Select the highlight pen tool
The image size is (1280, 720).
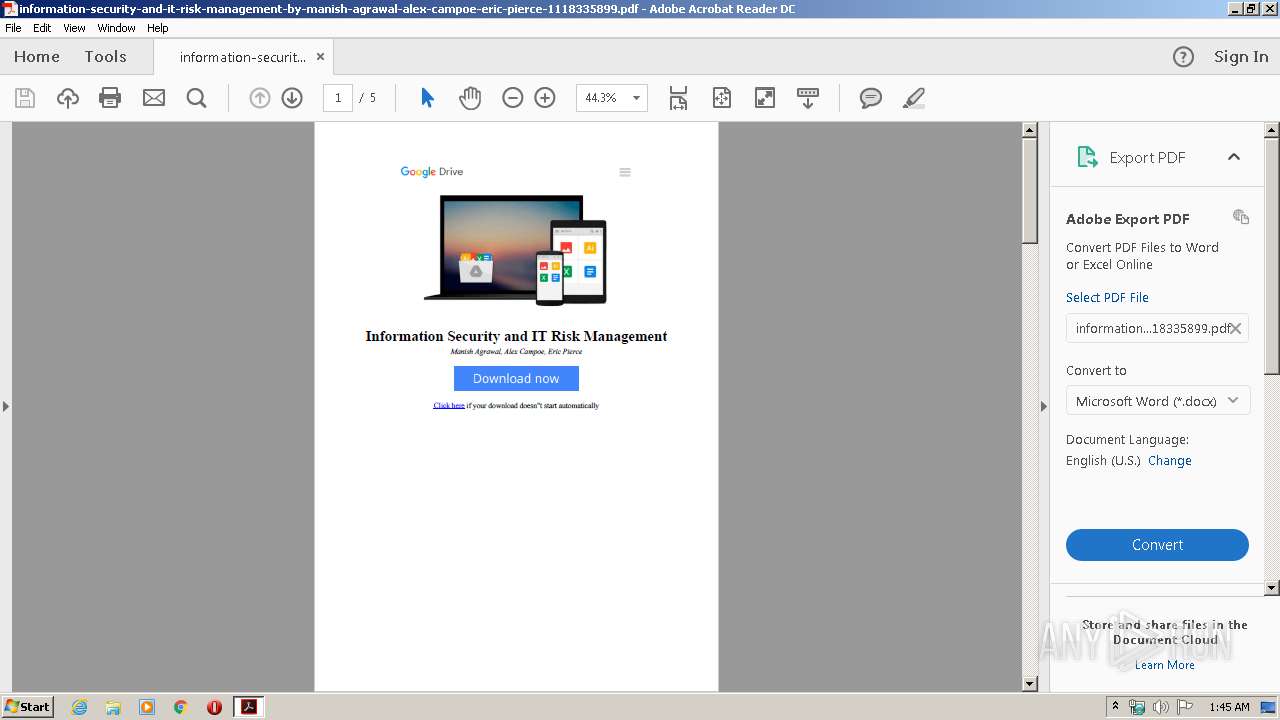click(913, 98)
